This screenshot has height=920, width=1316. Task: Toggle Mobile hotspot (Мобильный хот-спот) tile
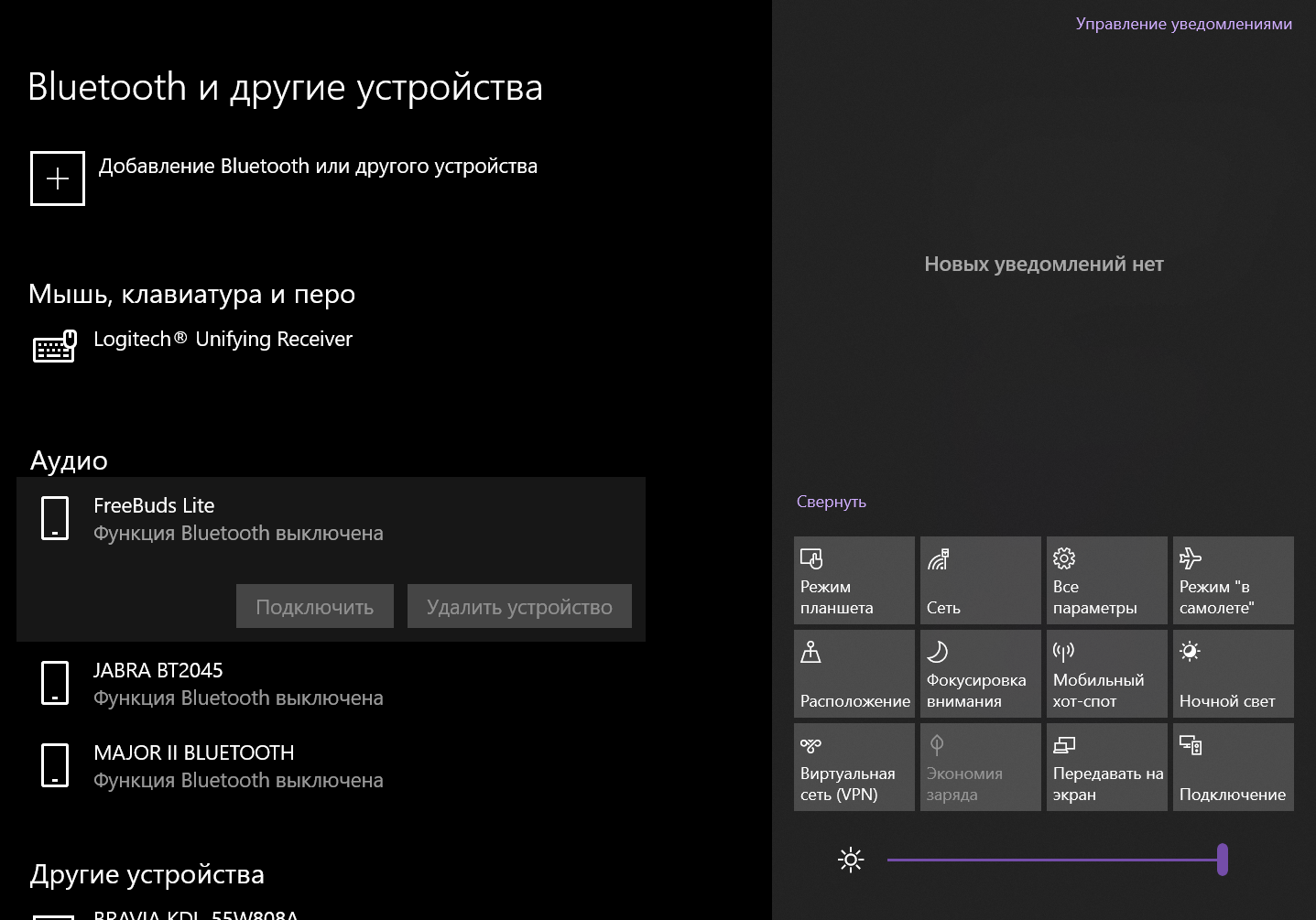[1107, 674]
